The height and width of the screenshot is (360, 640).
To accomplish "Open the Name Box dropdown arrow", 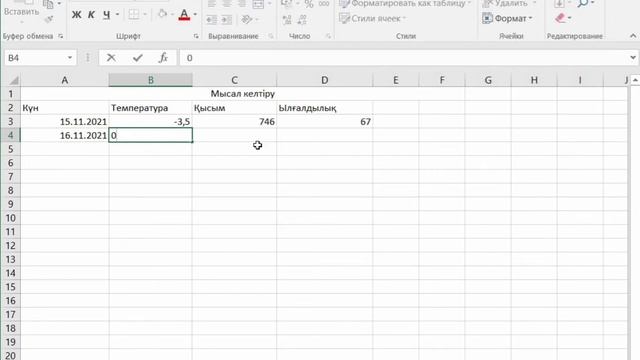I will [x=70, y=58].
